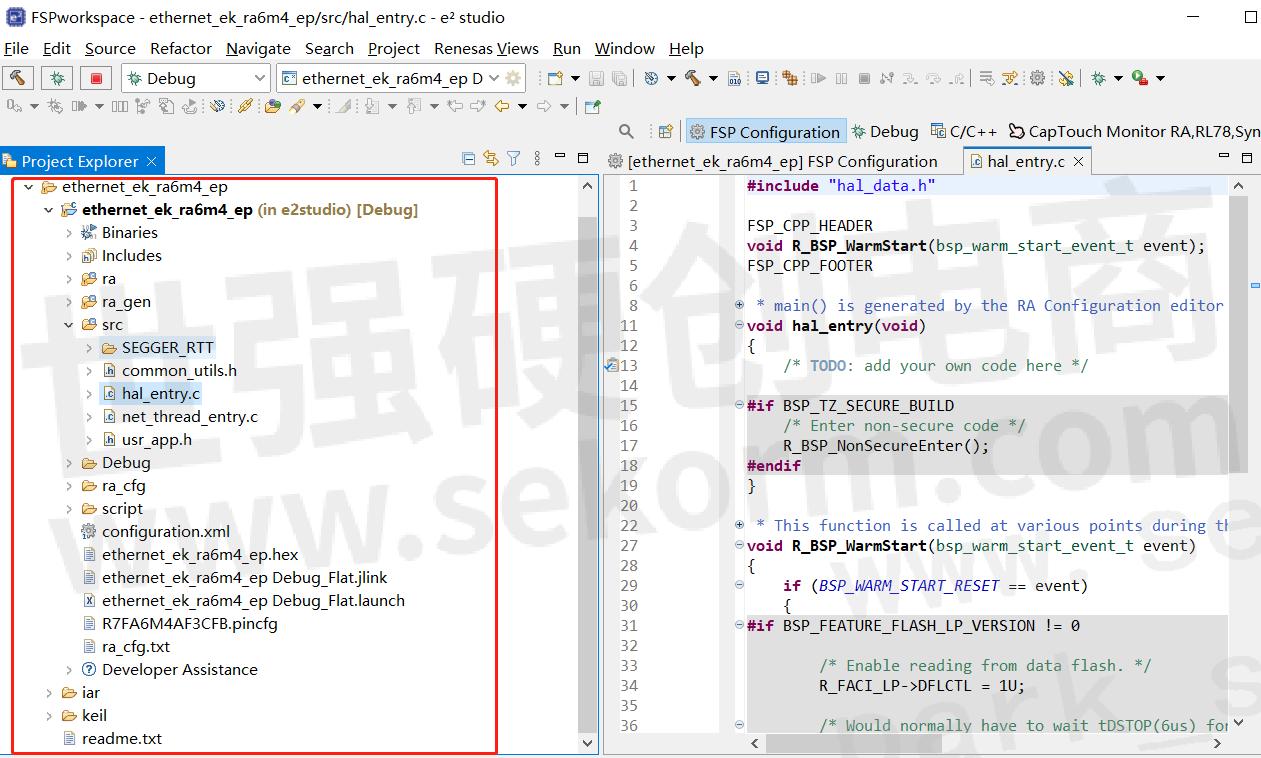Collapse All in Project Explorer
Viewport: 1261px width, 758px height.
[468, 159]
